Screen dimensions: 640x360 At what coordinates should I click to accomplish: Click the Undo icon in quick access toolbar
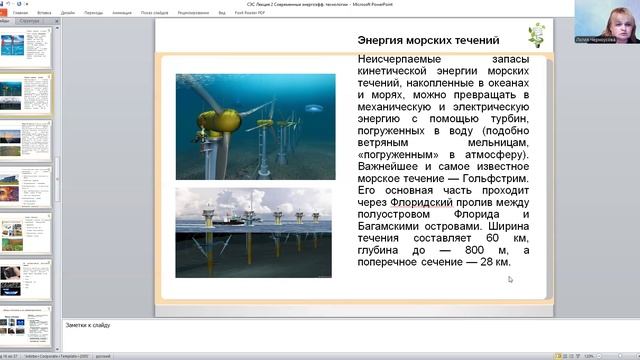click(x=8, y=4)
